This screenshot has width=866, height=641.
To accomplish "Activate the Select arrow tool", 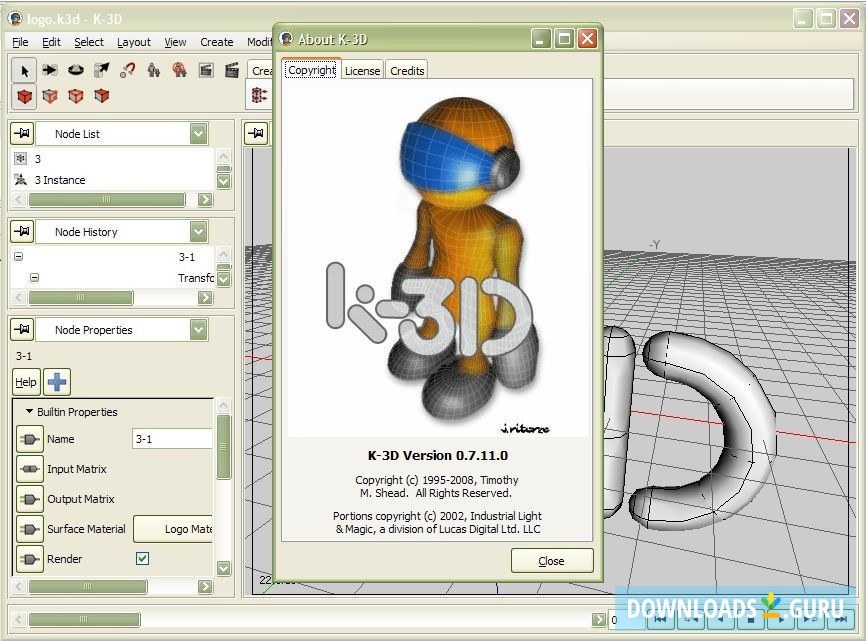I will point(24,71).
